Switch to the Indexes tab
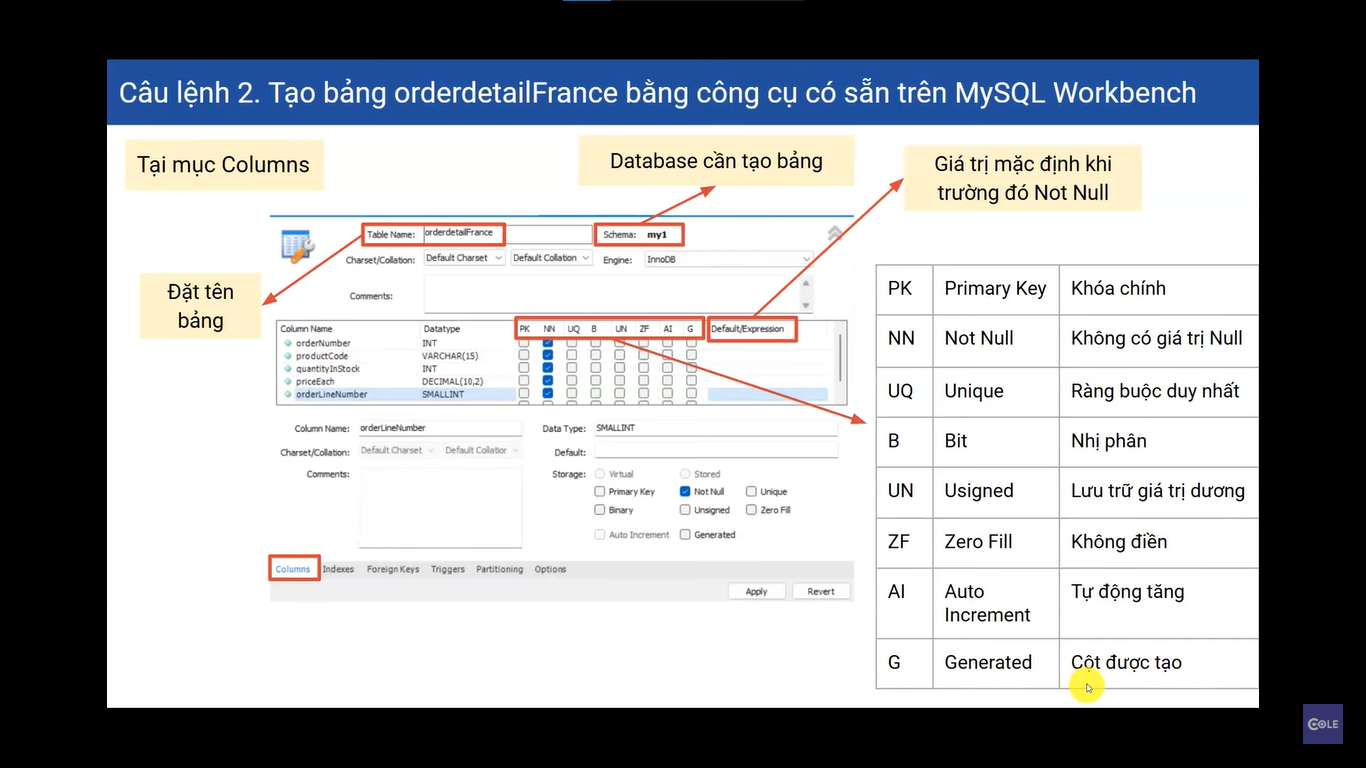The height and width of the screenshot is (768, 1366). point(338,569)
